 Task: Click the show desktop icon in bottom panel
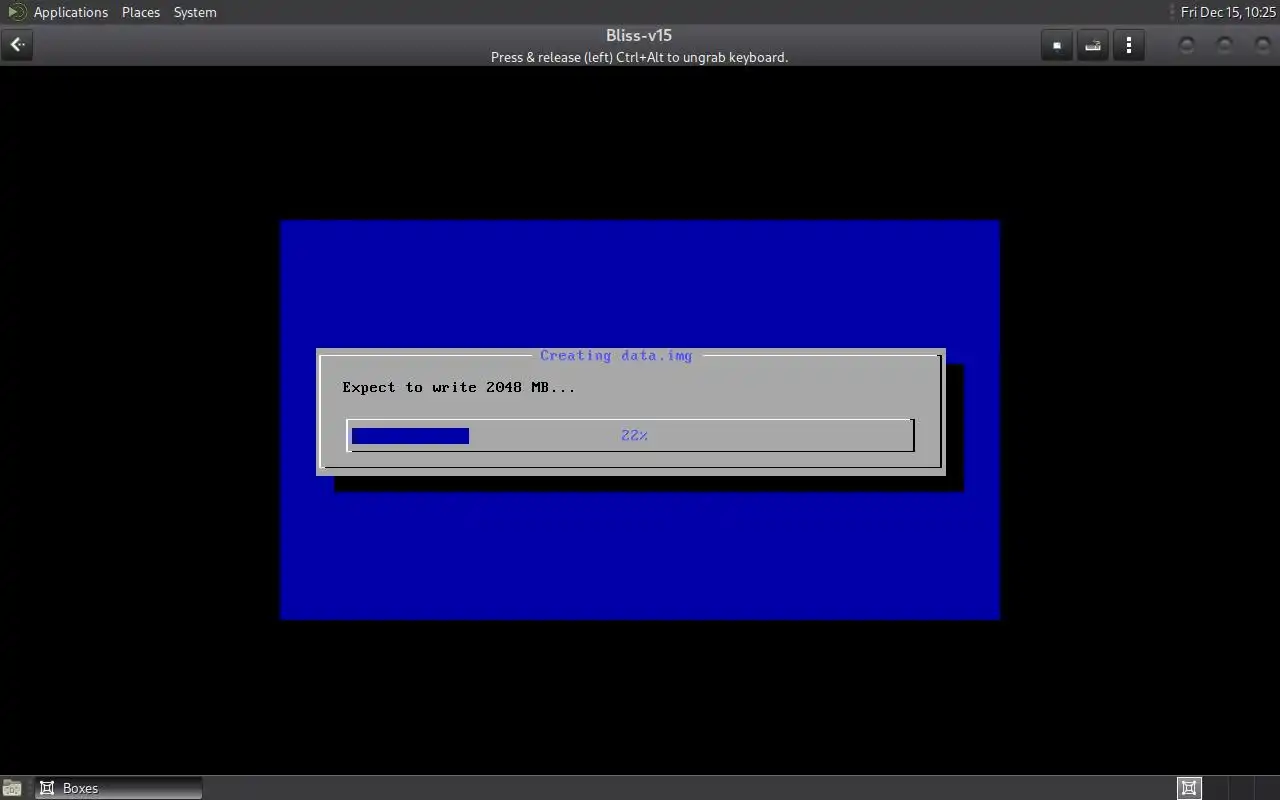[11, 788]
